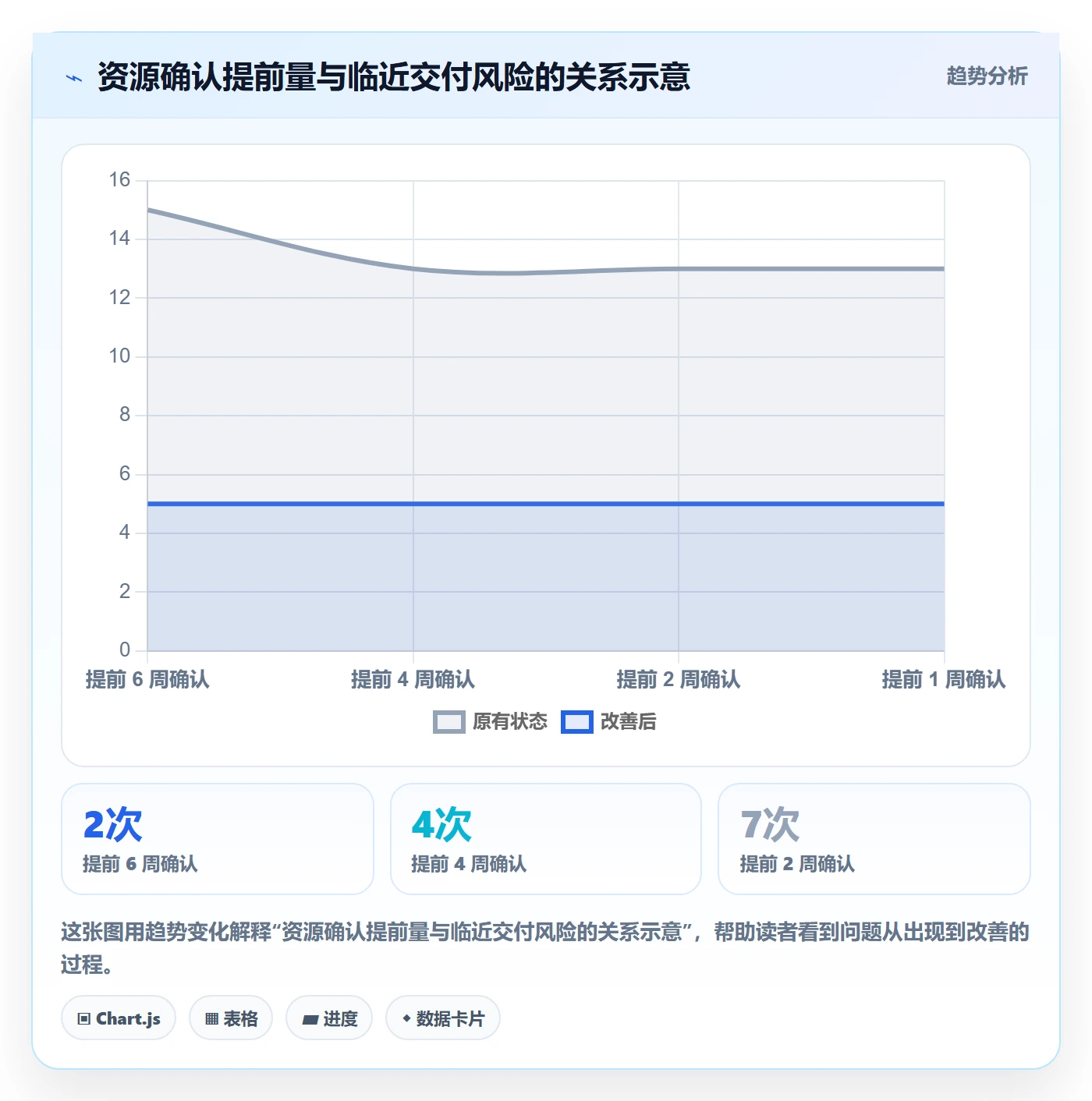Click the 趋势分析 label in the header
The width and height of the screenshot is (1092, 1101).
coord(987,76)
